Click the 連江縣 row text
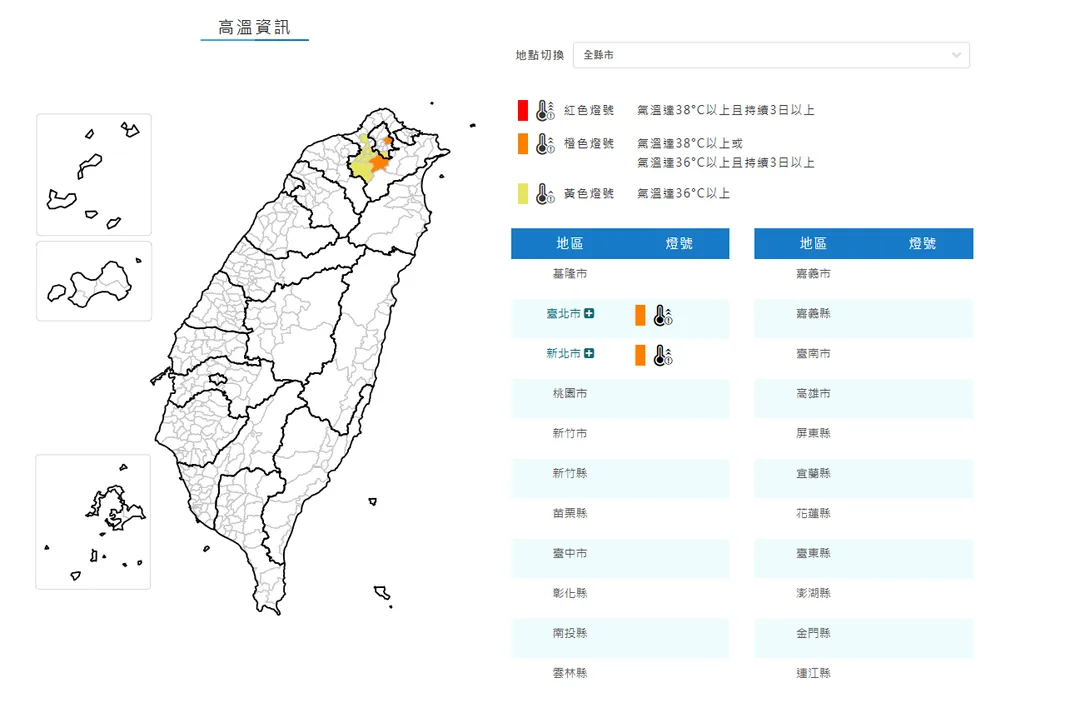The image size is (1080, 708). click(x=813, y=673)
